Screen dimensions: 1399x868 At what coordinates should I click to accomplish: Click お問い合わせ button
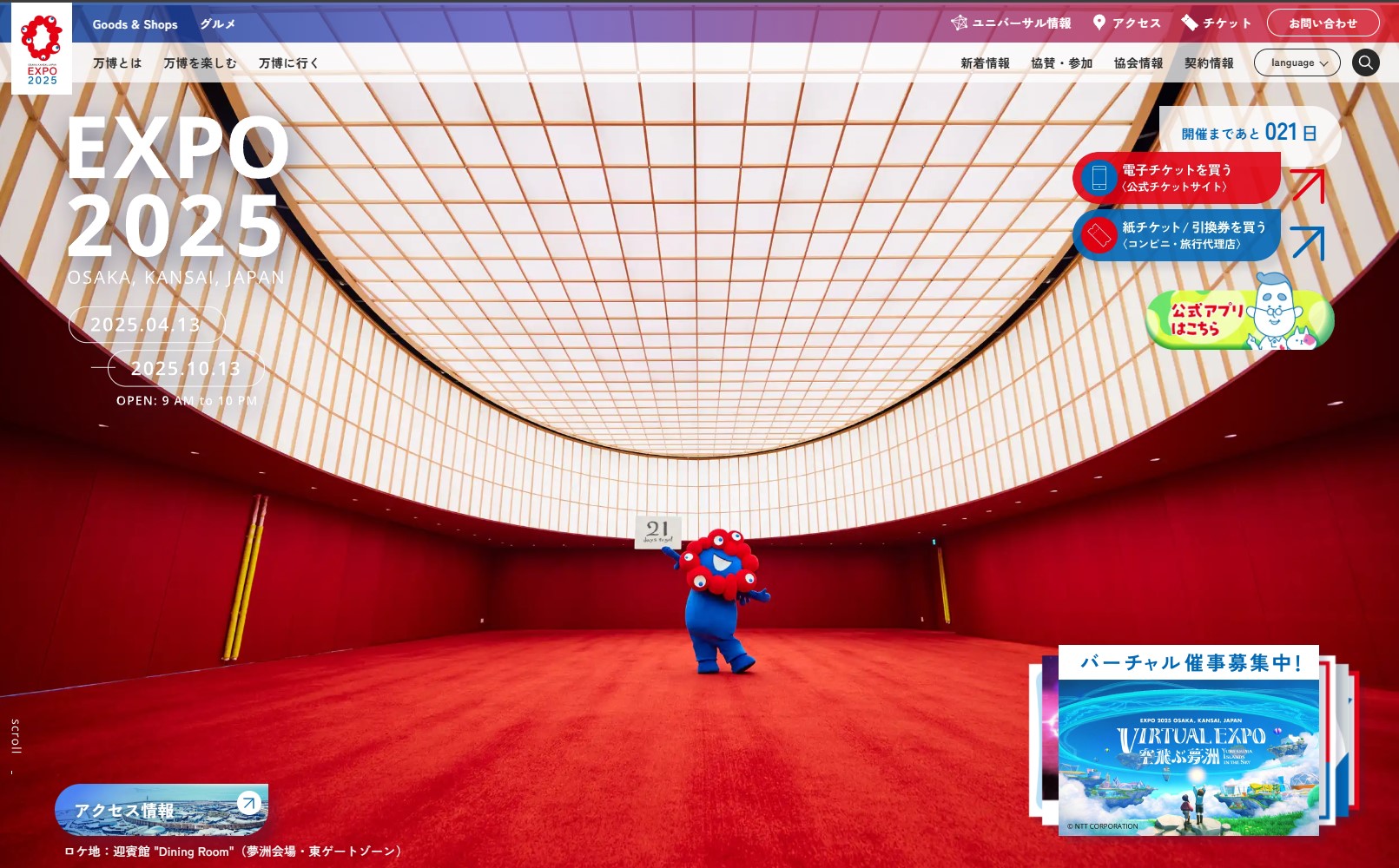1323,23
